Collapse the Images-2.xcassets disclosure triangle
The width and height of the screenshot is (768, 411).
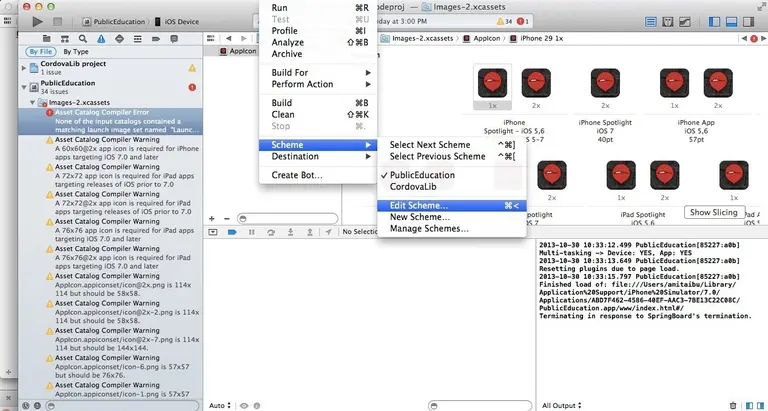33,102
